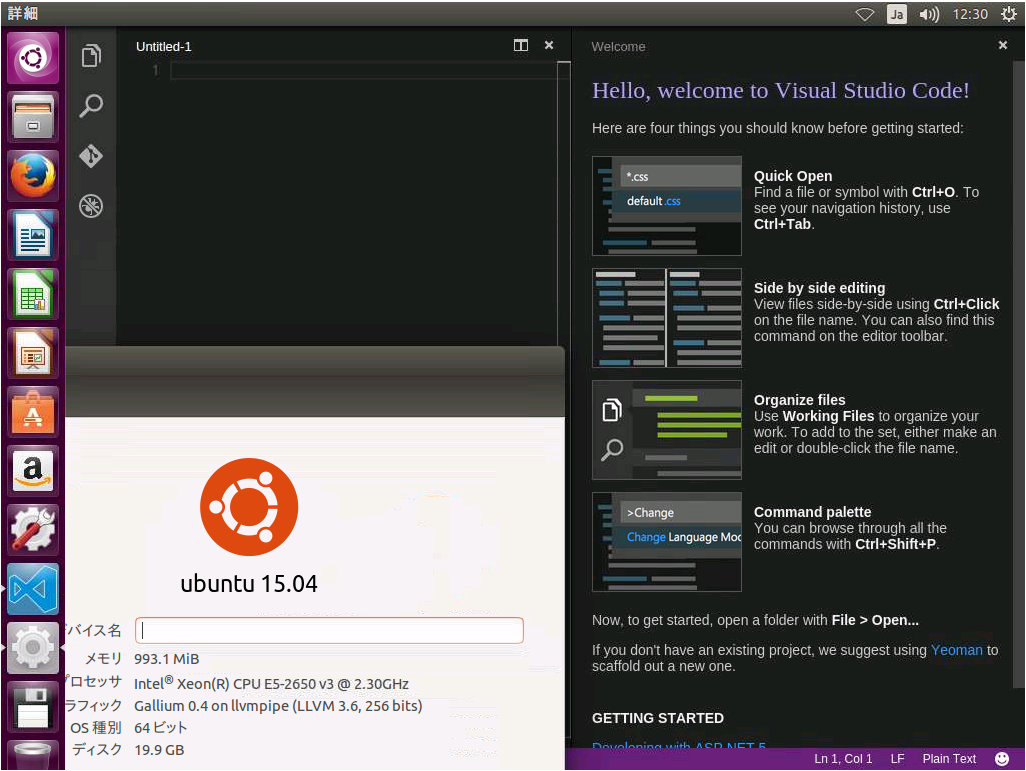
Task: Follow the Yeoman link on the Welcome page
Action: pos(956,650)
